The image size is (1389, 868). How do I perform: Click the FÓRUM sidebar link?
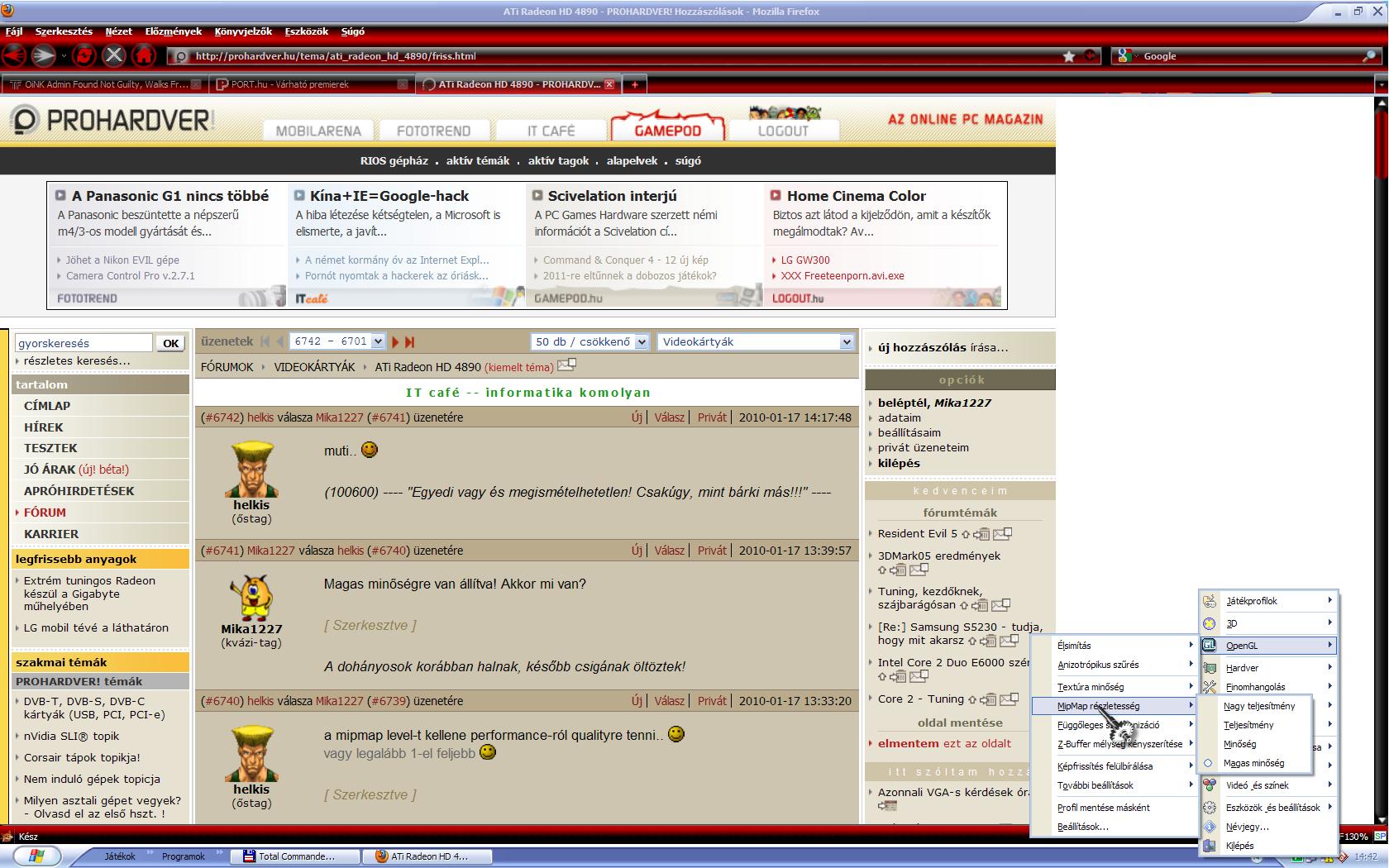45,513
